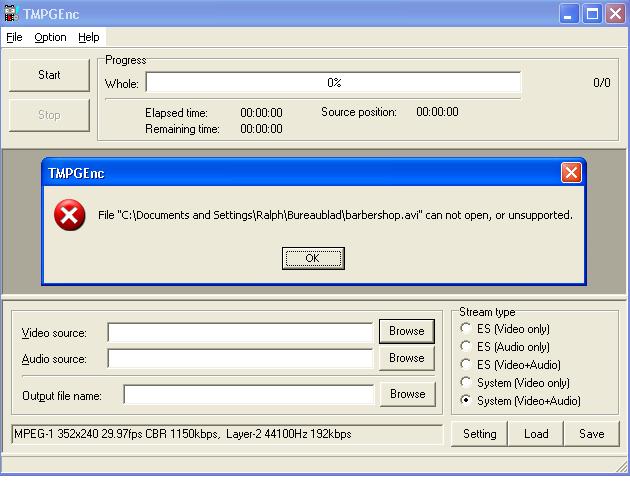630x483 pixels.
Task: Confirm the error with OK
Action: pyautogui.click(x=313, y=258)
